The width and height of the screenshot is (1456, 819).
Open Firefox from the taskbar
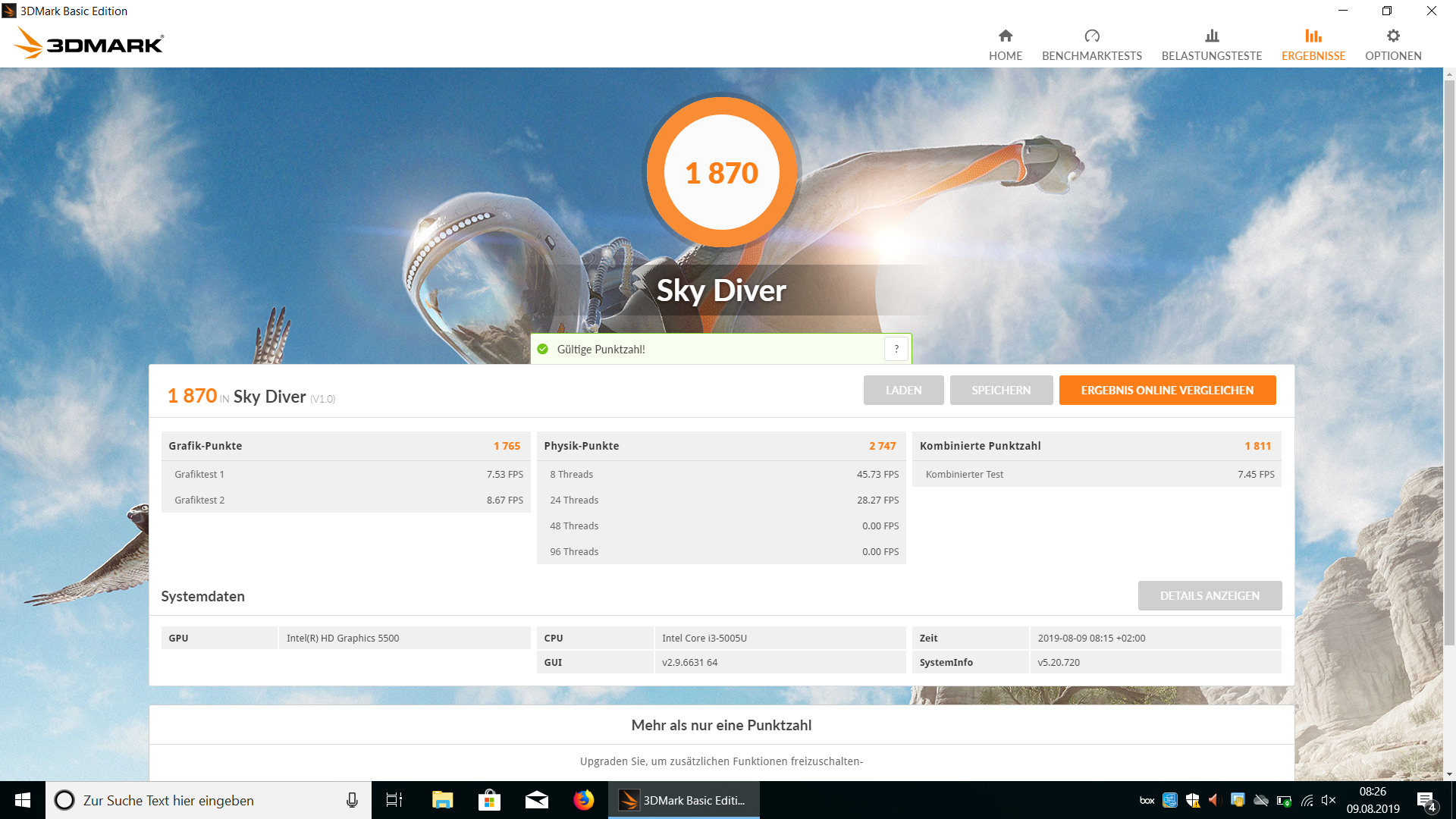[584, 800]
